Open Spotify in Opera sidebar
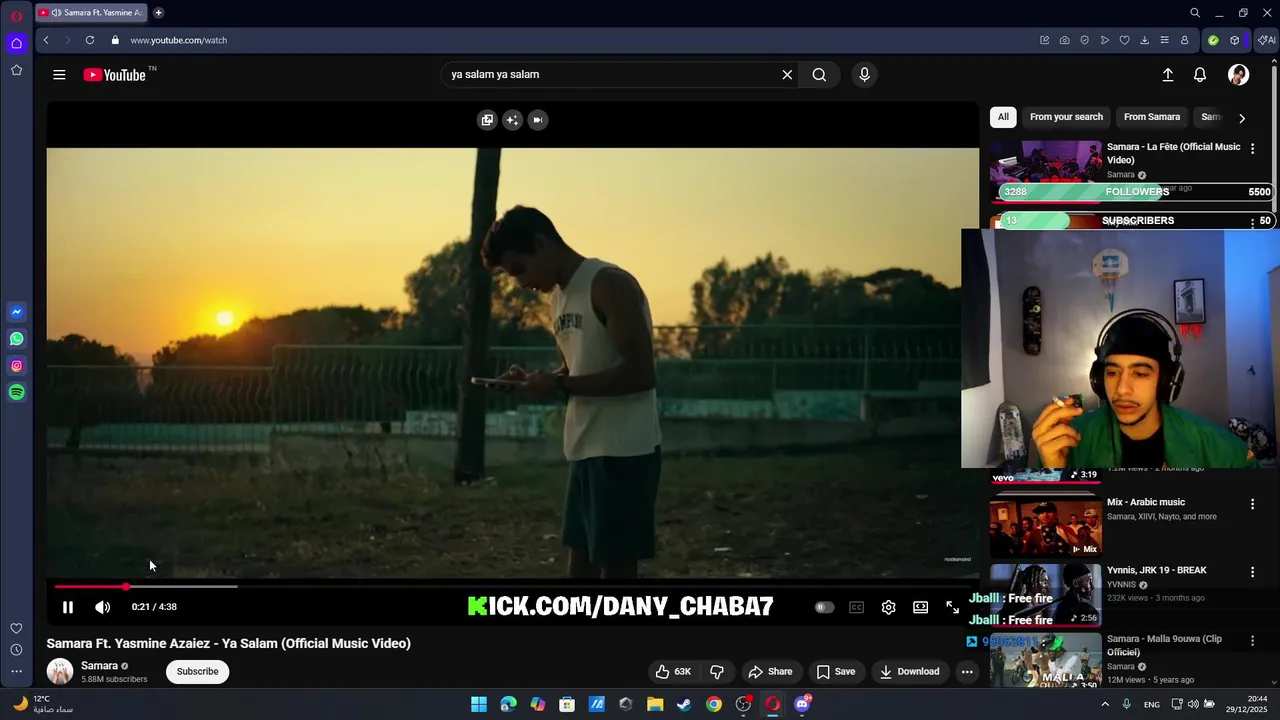This screenshot has height=720, width=1280. (16, 393)
